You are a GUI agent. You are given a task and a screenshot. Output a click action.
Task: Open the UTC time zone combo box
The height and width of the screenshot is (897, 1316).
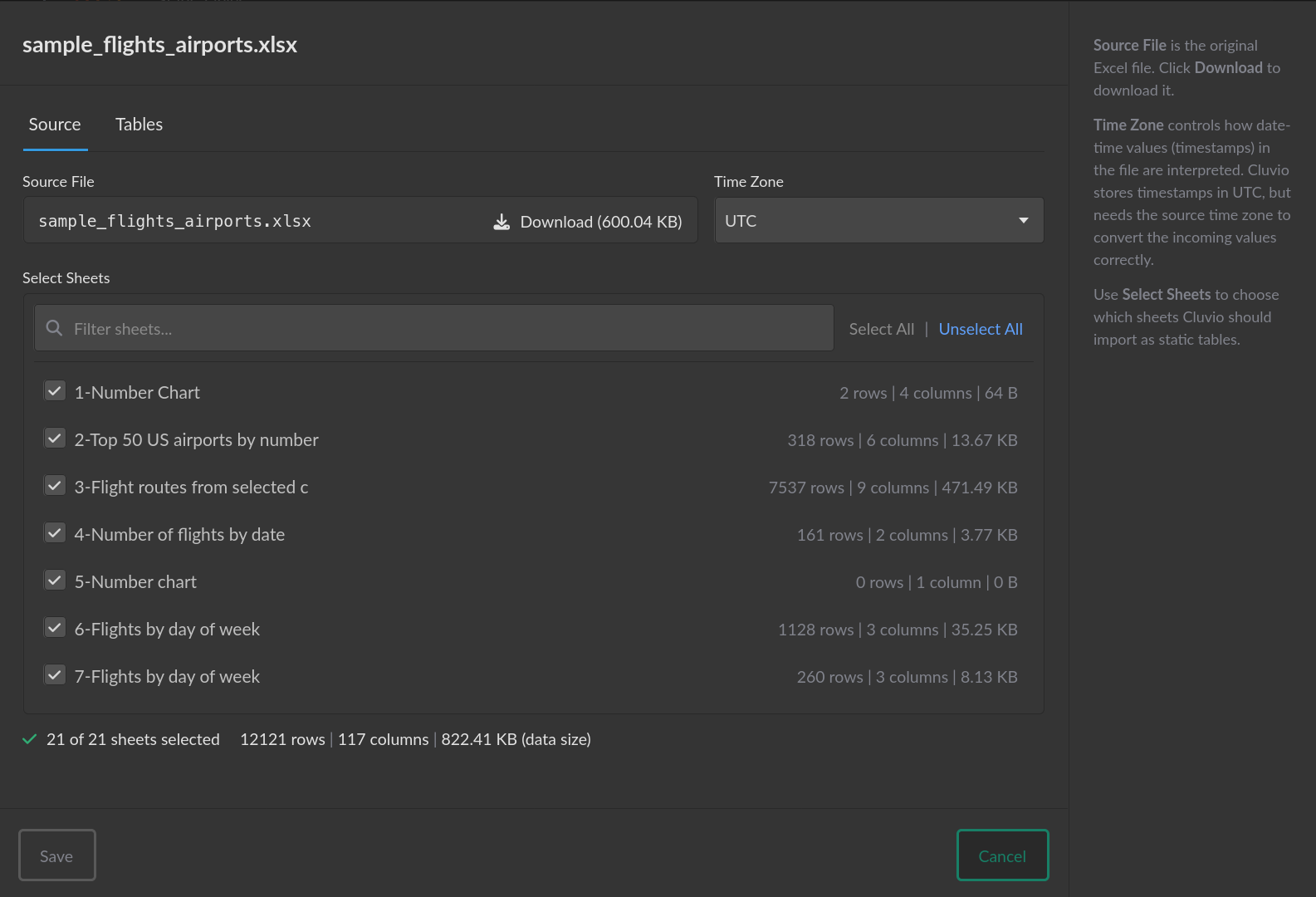(863, 221)
